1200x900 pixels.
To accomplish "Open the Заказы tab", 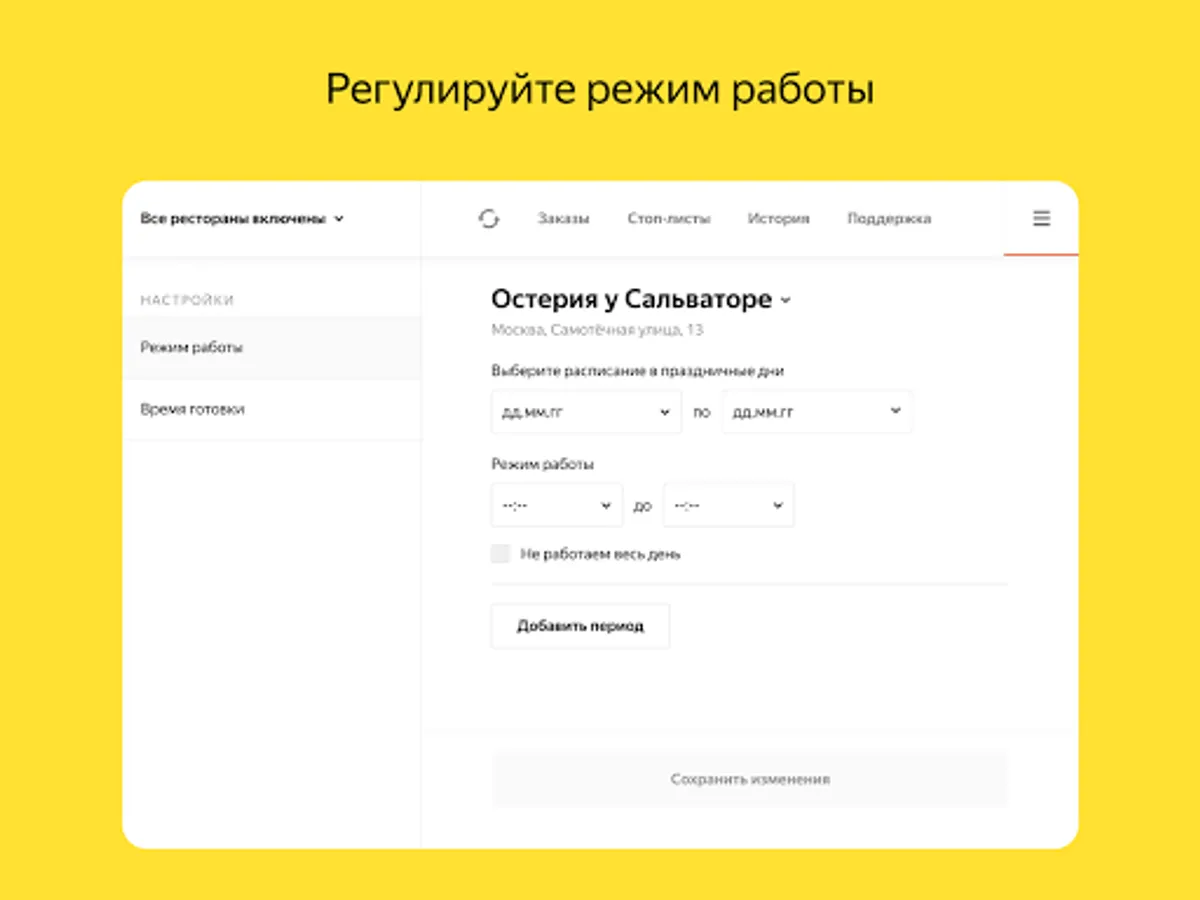I will [563, 218].
